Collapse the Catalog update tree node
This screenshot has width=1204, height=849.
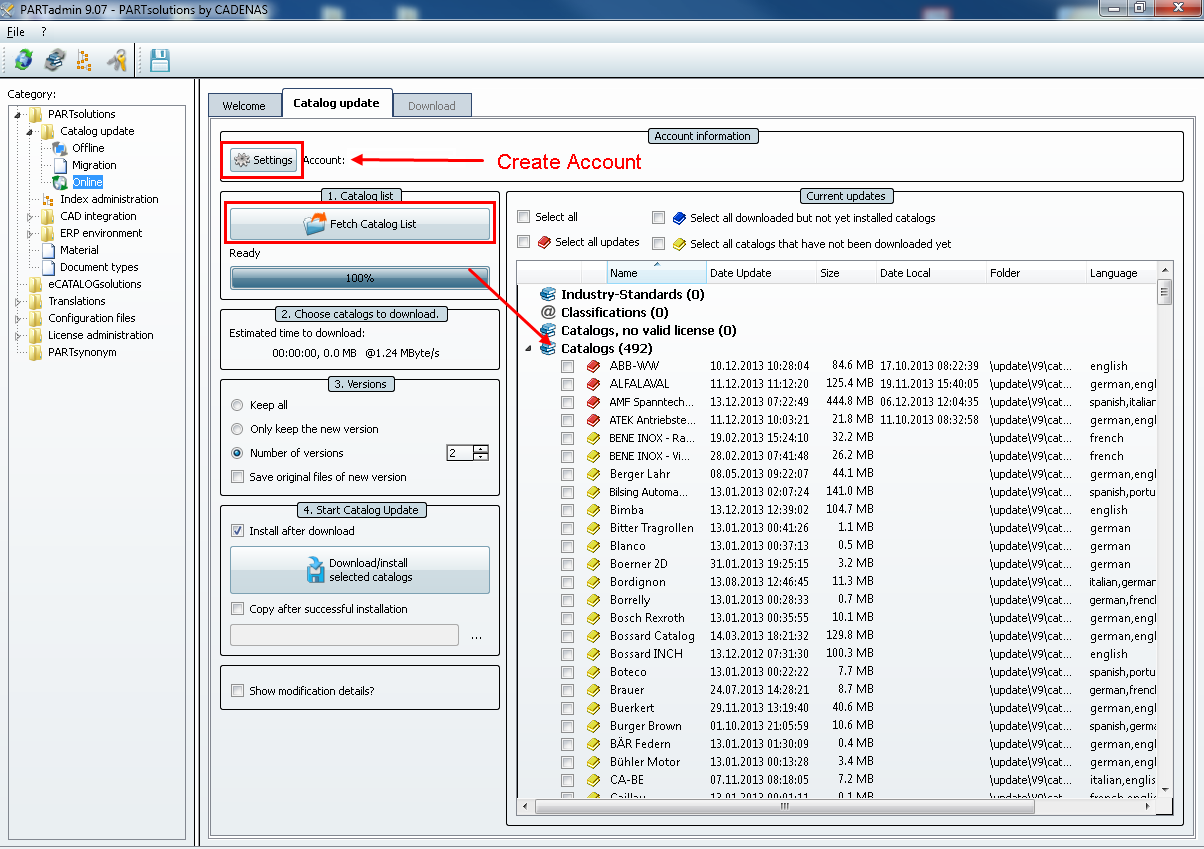[x=30, y=131]
